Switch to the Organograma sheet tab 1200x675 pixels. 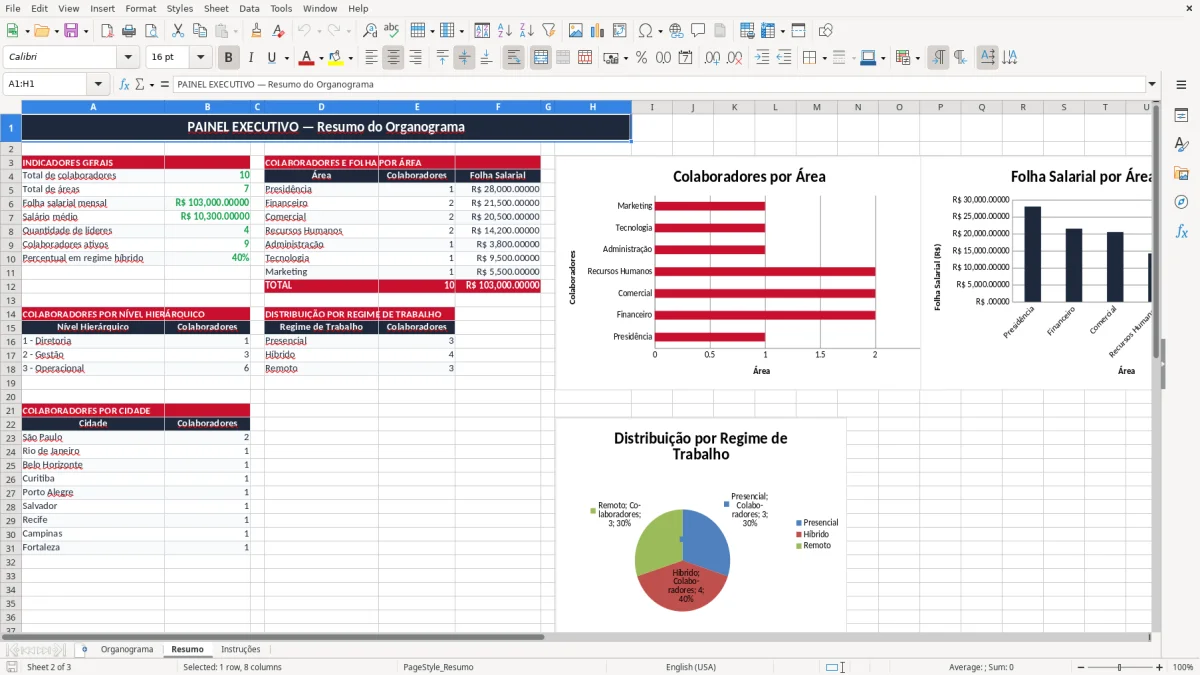[x=127, y=649]
